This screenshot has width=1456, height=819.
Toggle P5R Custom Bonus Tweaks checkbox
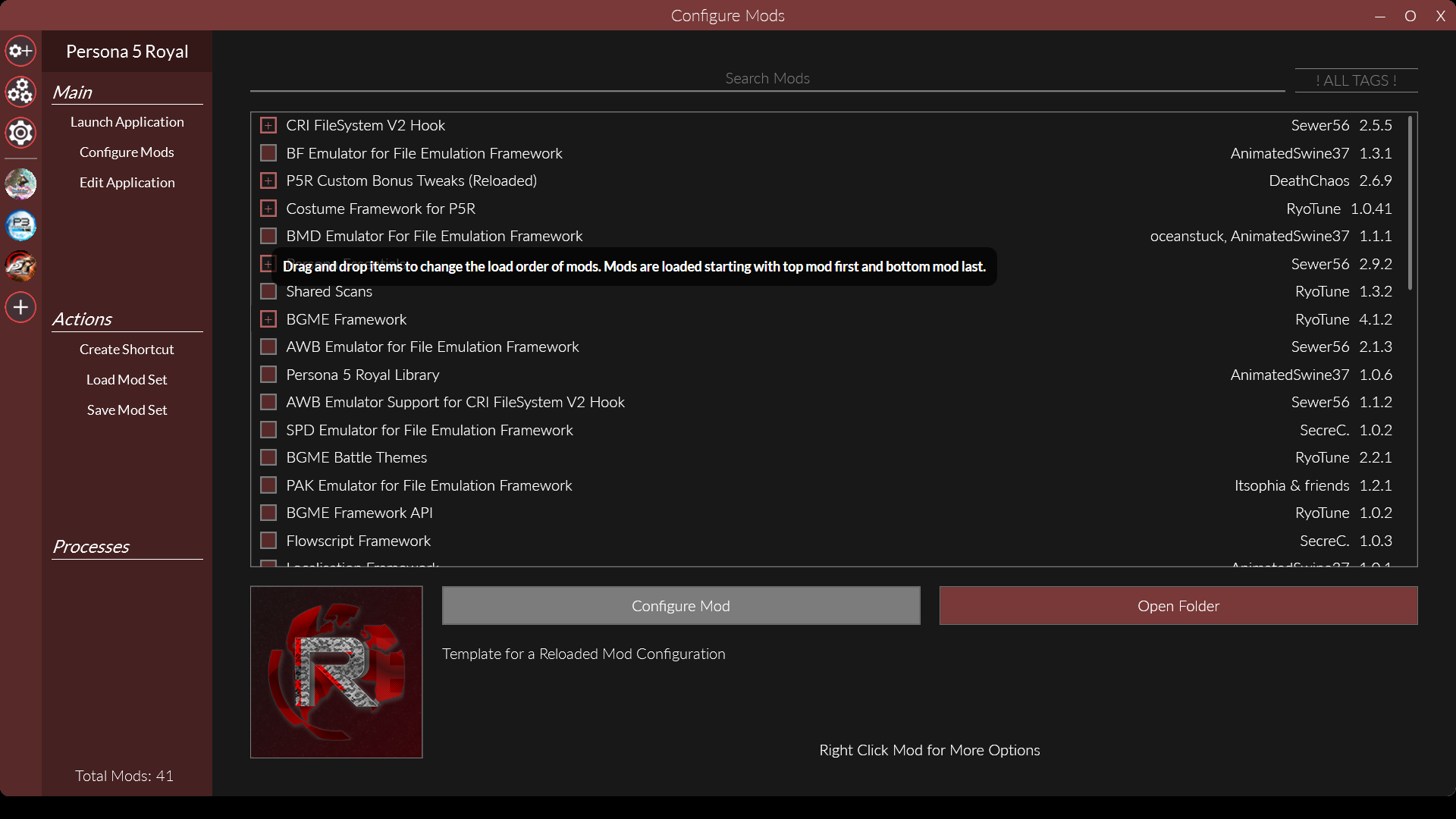pos(268,180)
